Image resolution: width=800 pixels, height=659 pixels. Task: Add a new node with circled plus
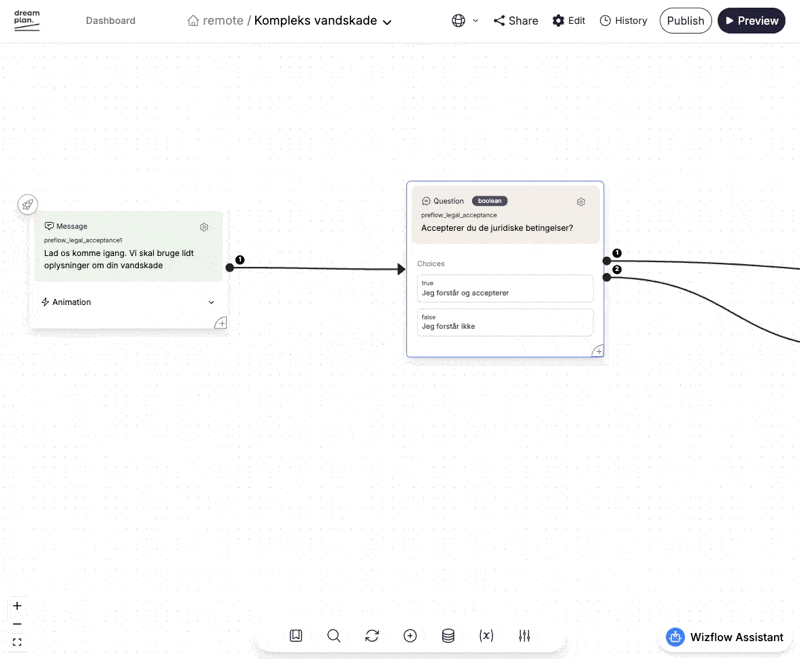[x=410, y=636]
